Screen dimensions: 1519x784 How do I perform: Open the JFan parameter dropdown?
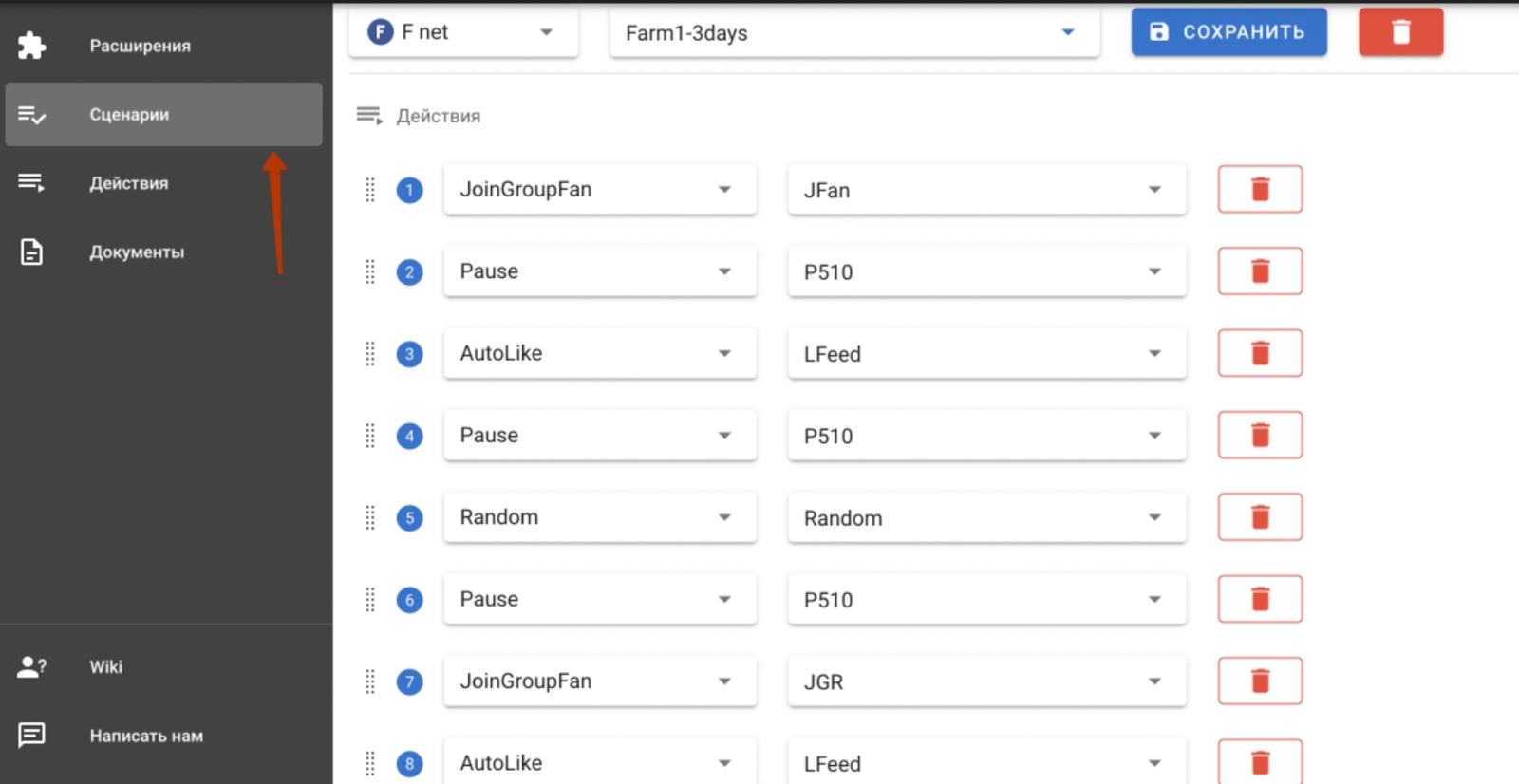point(986,190)
